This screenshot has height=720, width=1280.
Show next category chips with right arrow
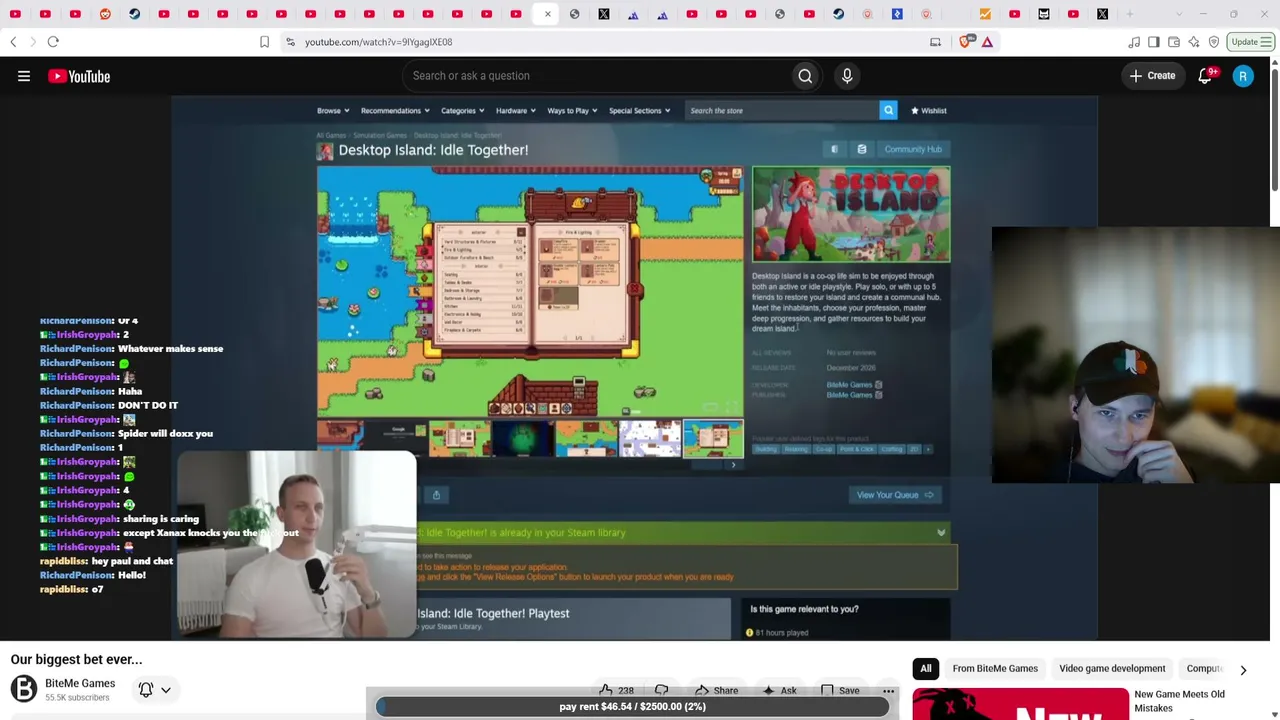pyautogui.click(x=1243, y=669)
